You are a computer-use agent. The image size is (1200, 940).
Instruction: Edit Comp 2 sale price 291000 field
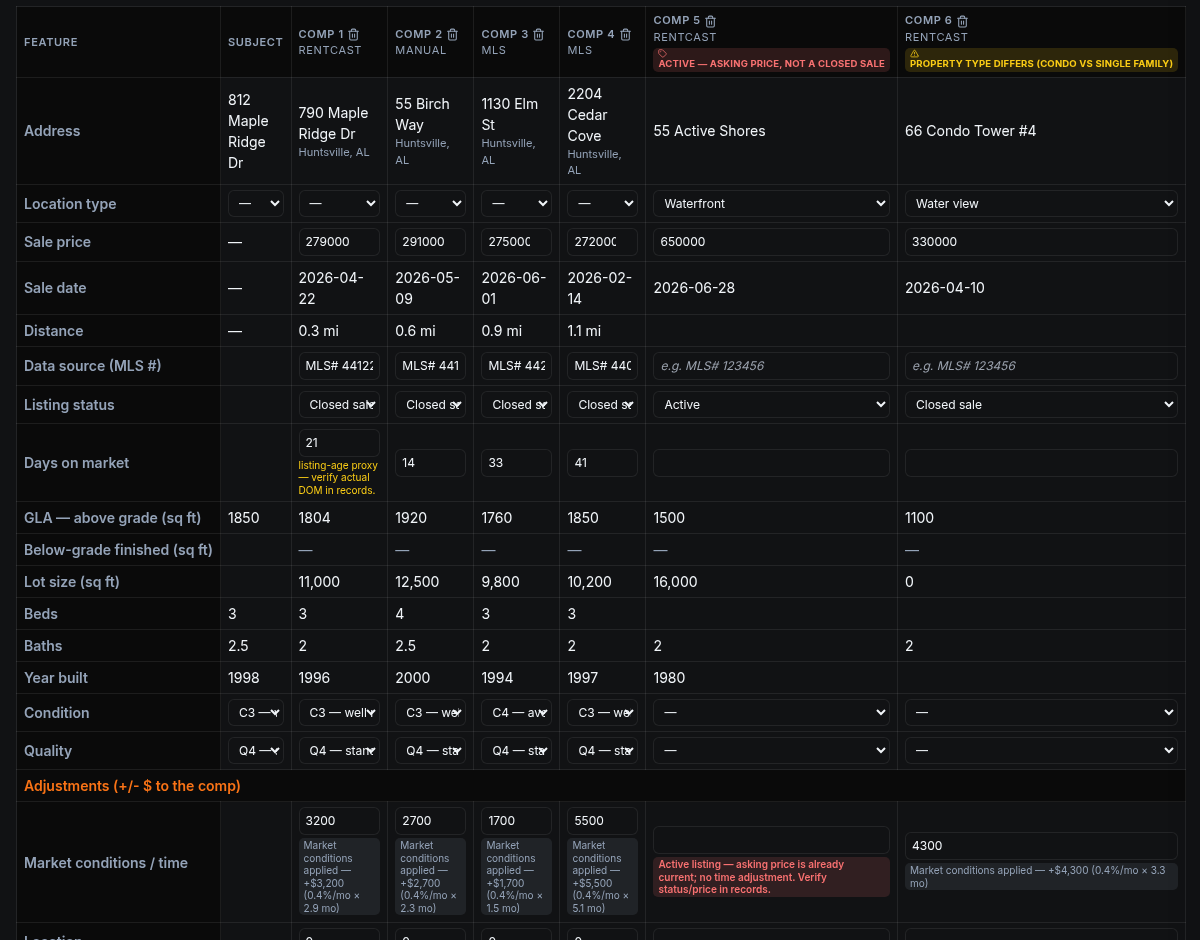[x=430, y=242]
